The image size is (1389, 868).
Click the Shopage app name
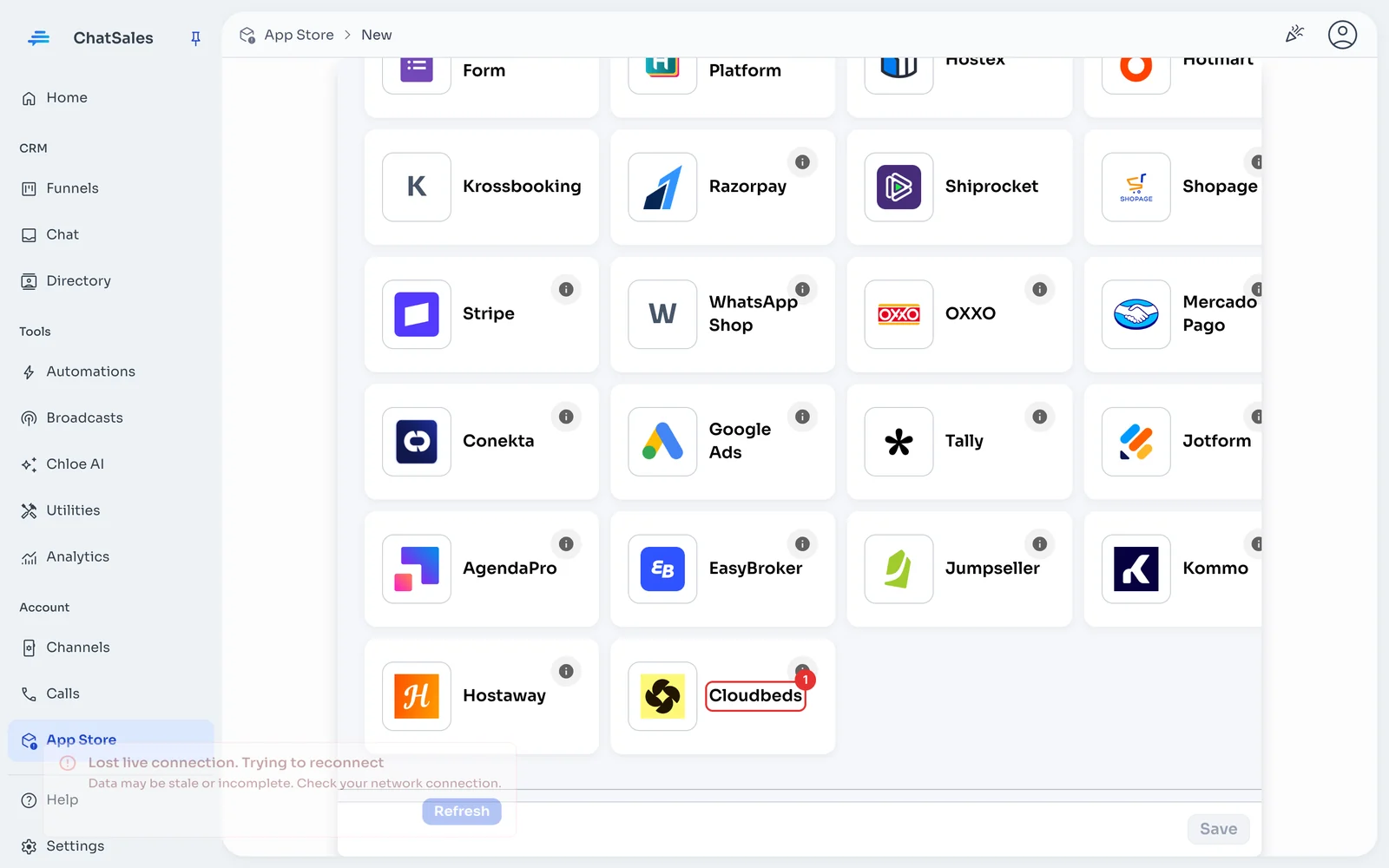click(x=1220, y=187)
